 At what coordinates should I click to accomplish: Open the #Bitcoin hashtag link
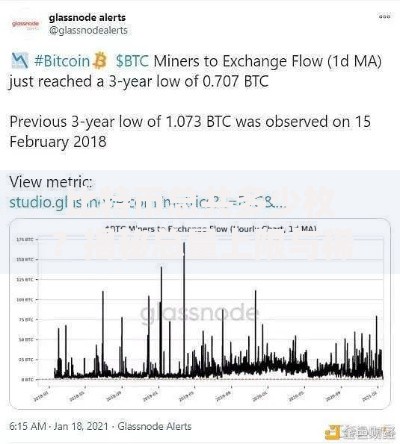tap(62, 61)
